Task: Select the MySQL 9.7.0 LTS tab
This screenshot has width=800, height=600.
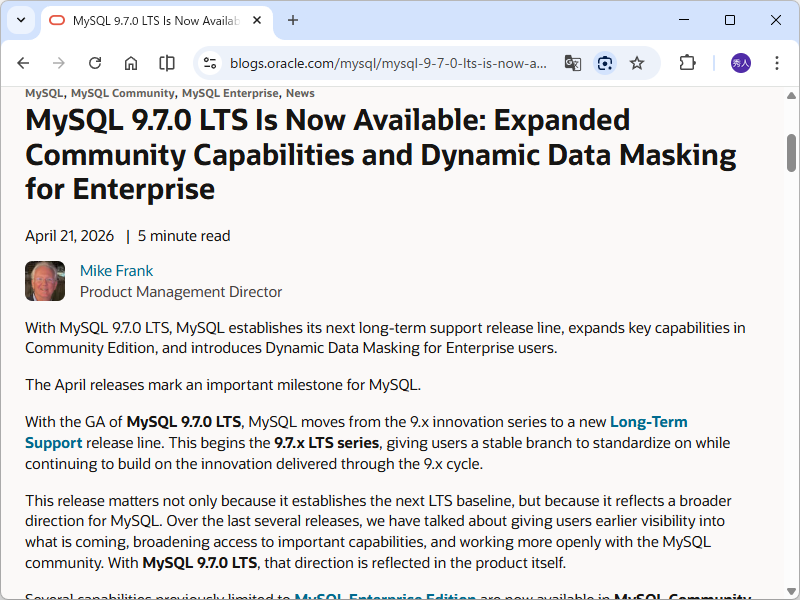Action: click(156, 21)
